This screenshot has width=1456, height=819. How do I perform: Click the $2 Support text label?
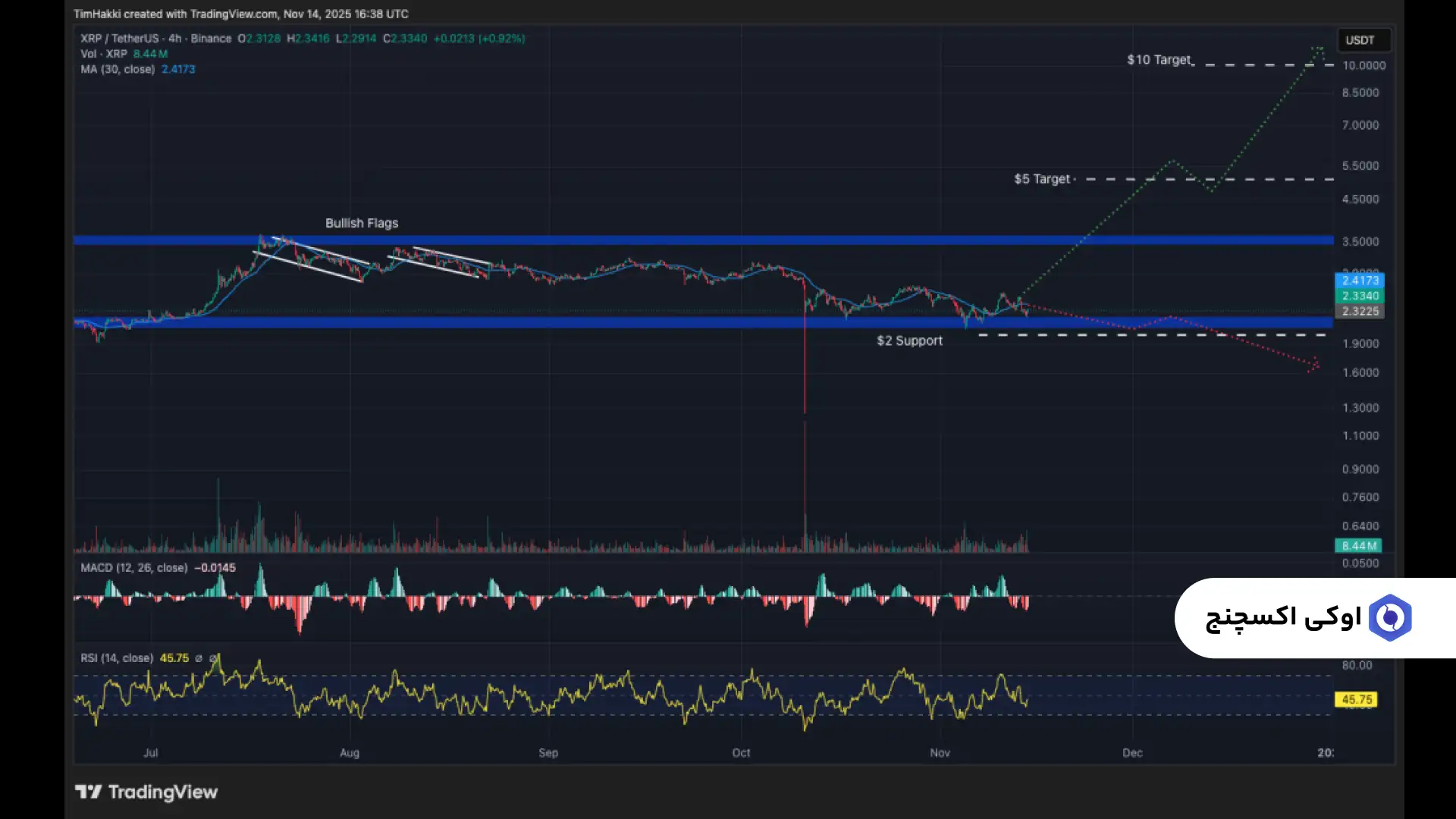point(909,340)
